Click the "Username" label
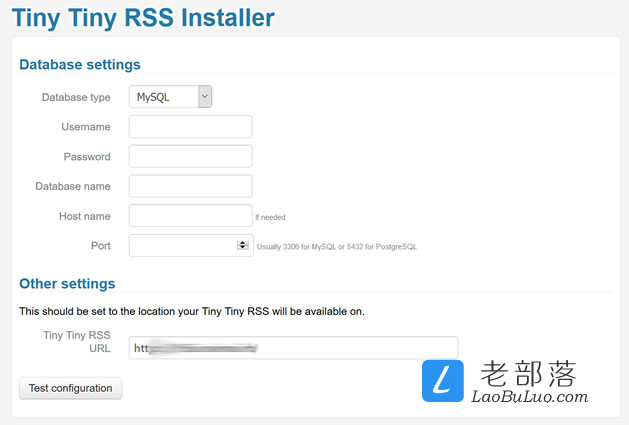Image resolution: width=629 pixels, height=425 pixels. point(86,127)
